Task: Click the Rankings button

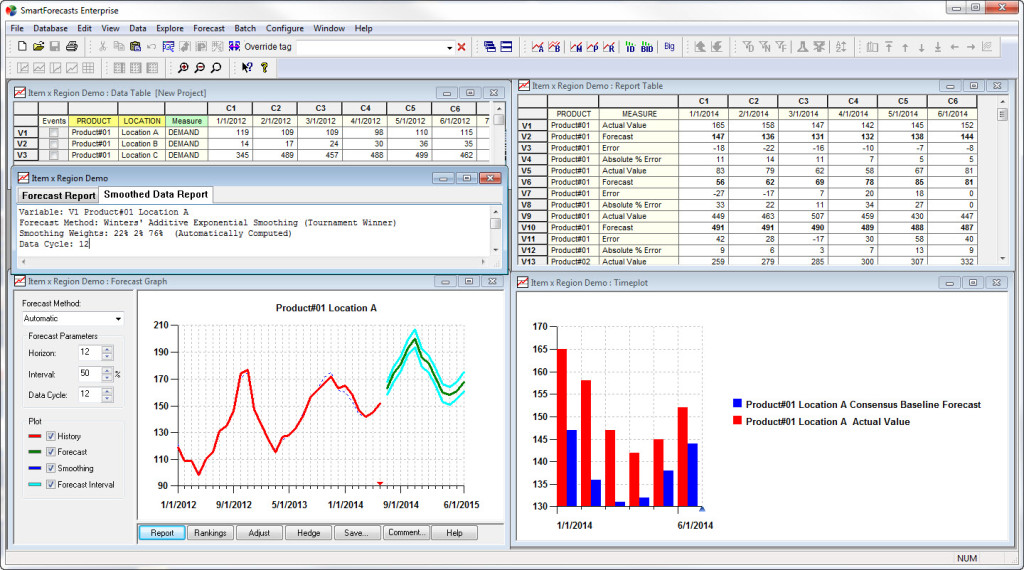Action: coord(210,533)
